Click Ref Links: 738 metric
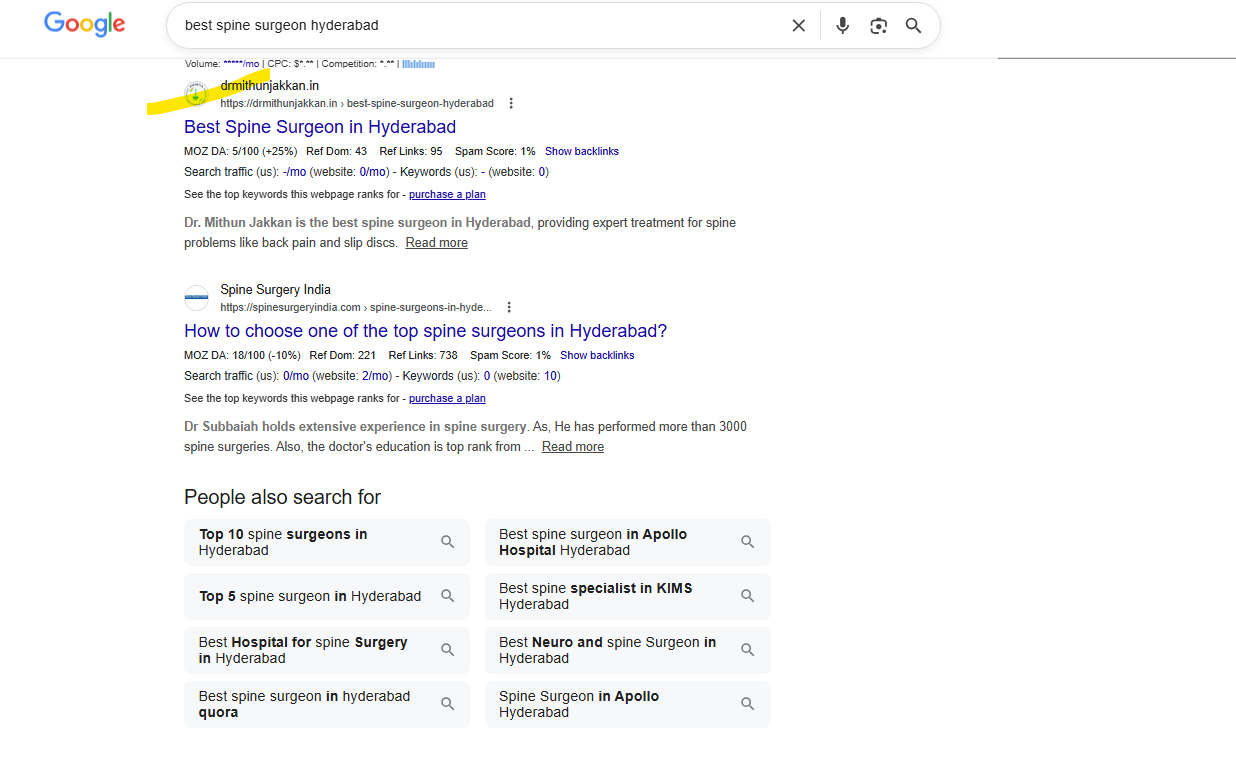1236x766 pixels. point(423,355)
